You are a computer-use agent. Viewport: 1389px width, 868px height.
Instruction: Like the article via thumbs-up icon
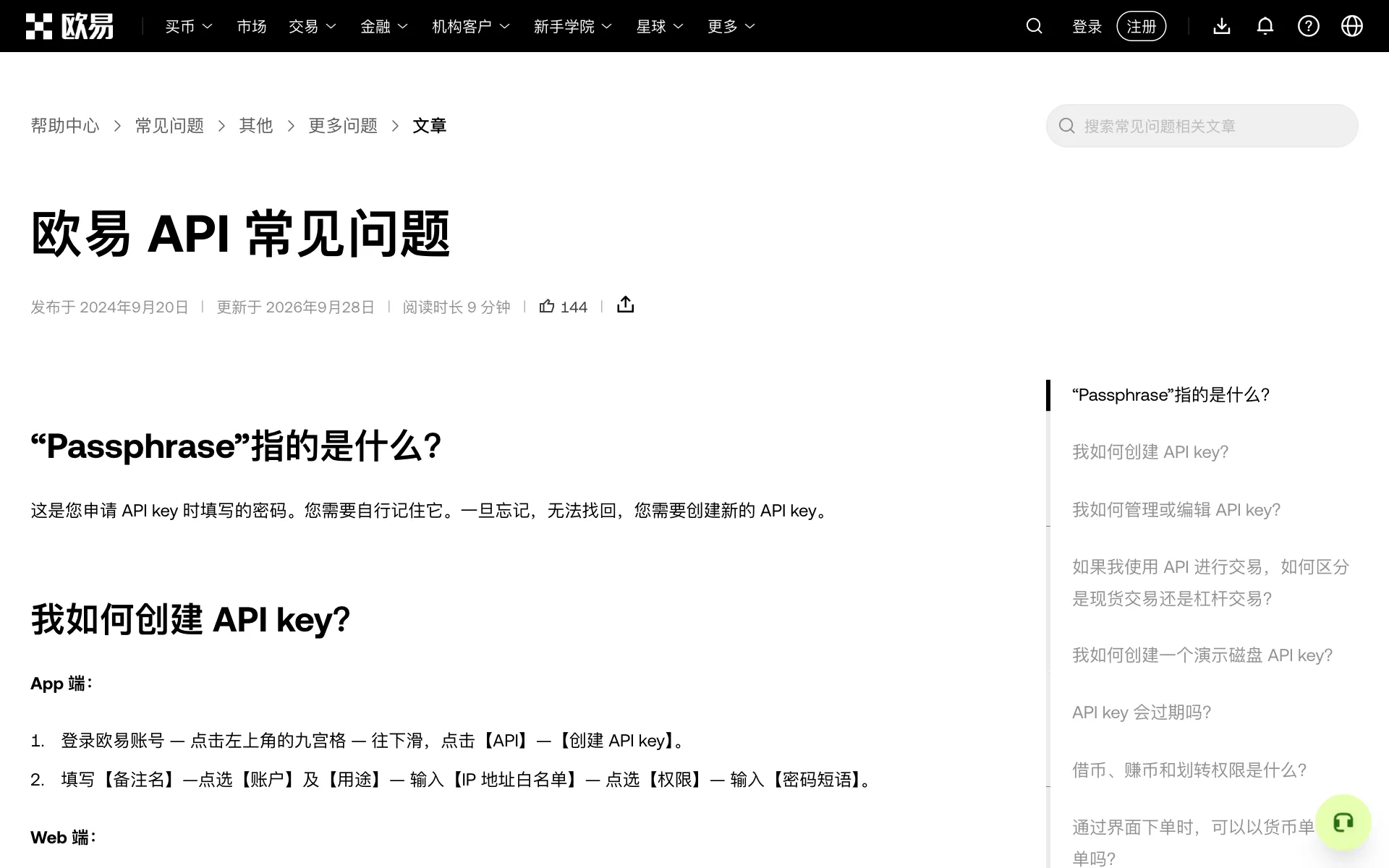547,306
